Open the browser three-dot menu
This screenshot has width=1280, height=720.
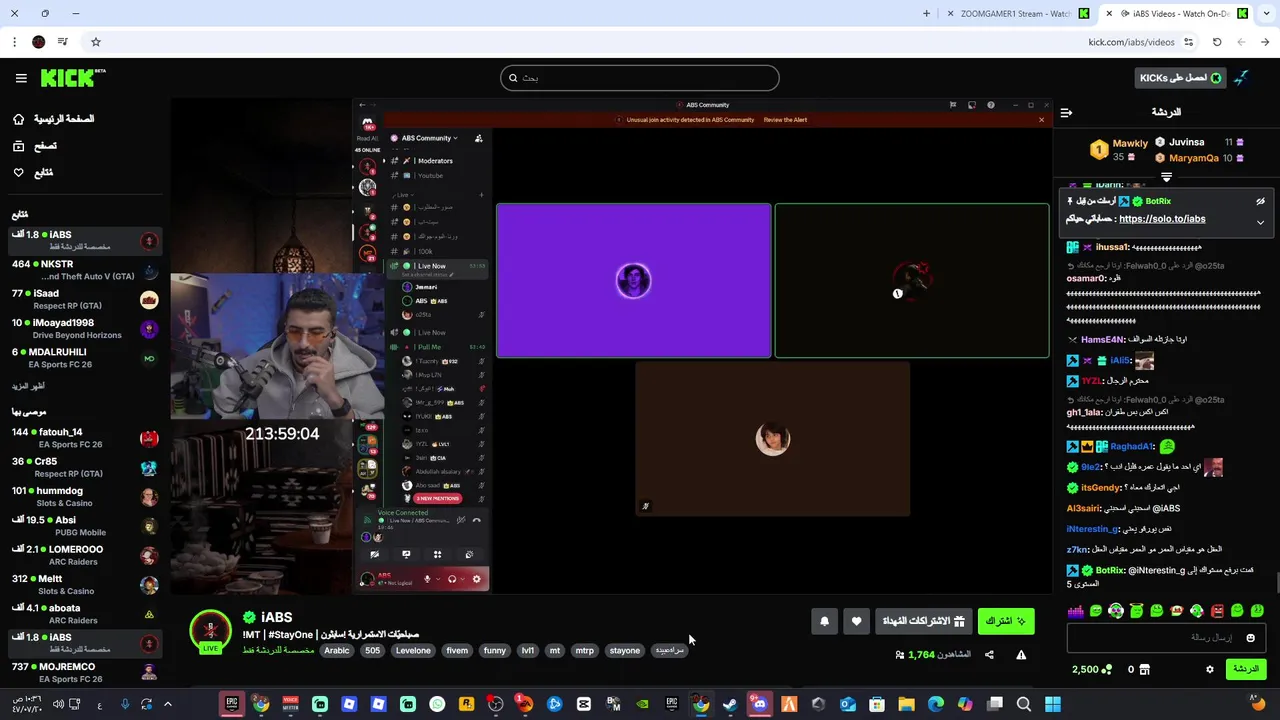click(x=14, y=42)
